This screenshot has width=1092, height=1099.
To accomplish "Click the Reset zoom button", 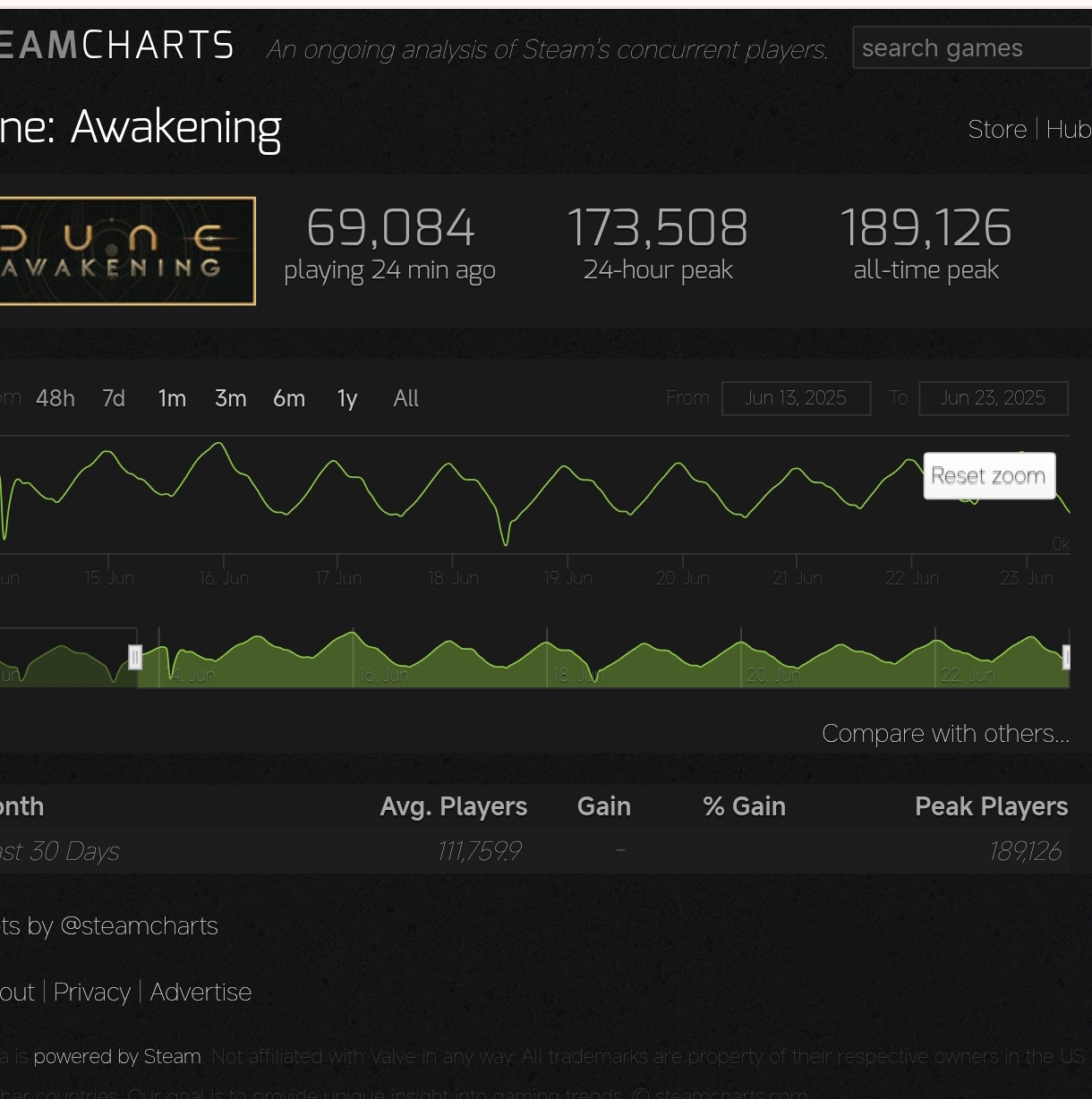I will tap(989, 475).
